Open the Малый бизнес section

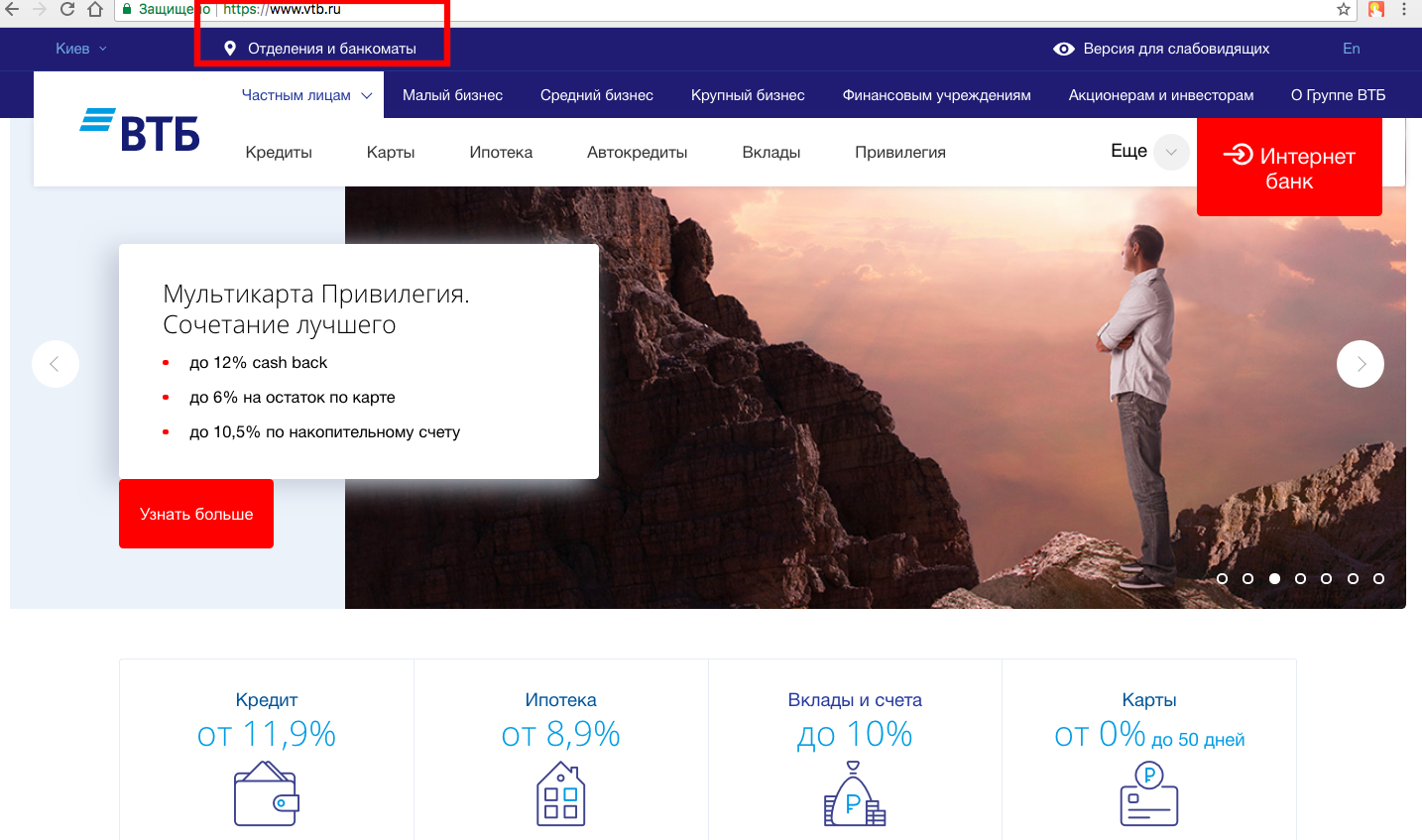[452, 95]
